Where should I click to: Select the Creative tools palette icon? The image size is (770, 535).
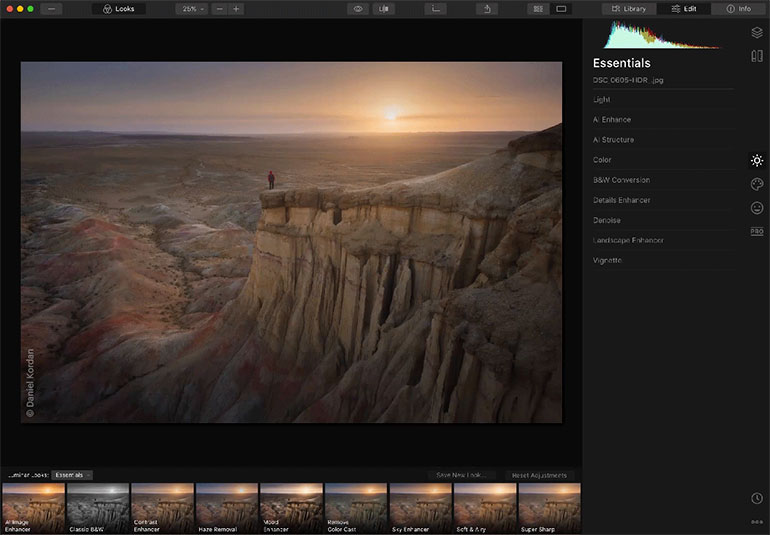(757, 184)
